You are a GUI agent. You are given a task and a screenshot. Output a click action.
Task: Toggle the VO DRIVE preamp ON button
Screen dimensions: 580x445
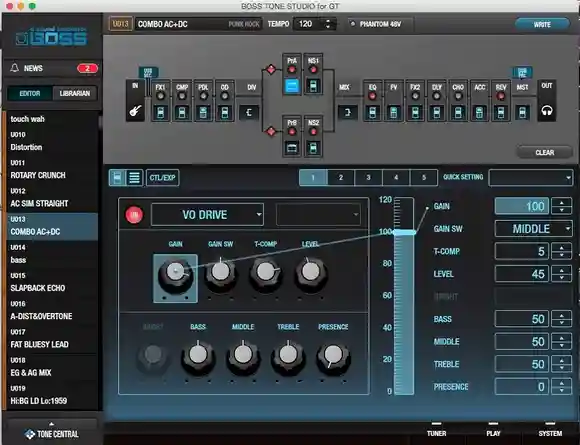pos(134,215)
